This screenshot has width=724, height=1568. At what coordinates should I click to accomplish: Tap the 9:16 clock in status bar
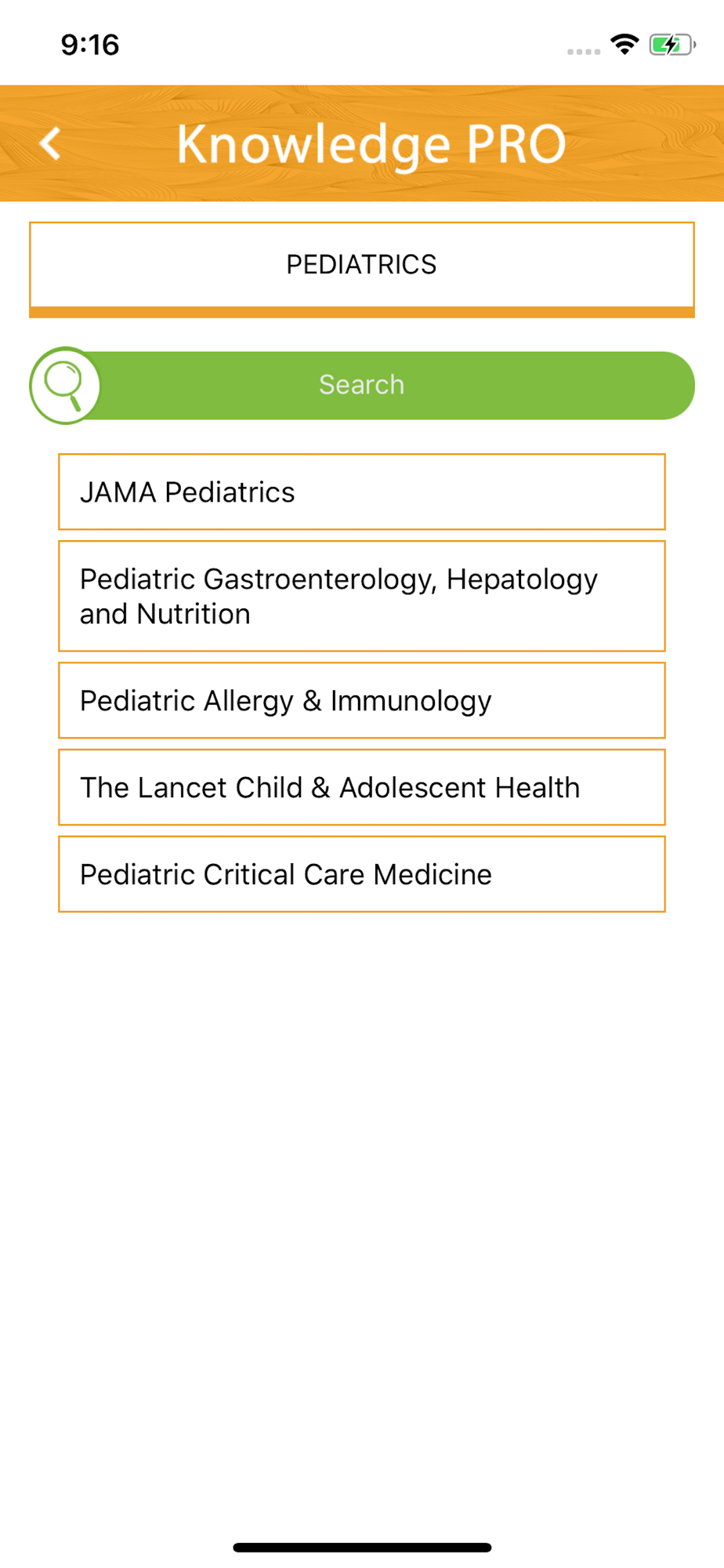coord(90,45)
